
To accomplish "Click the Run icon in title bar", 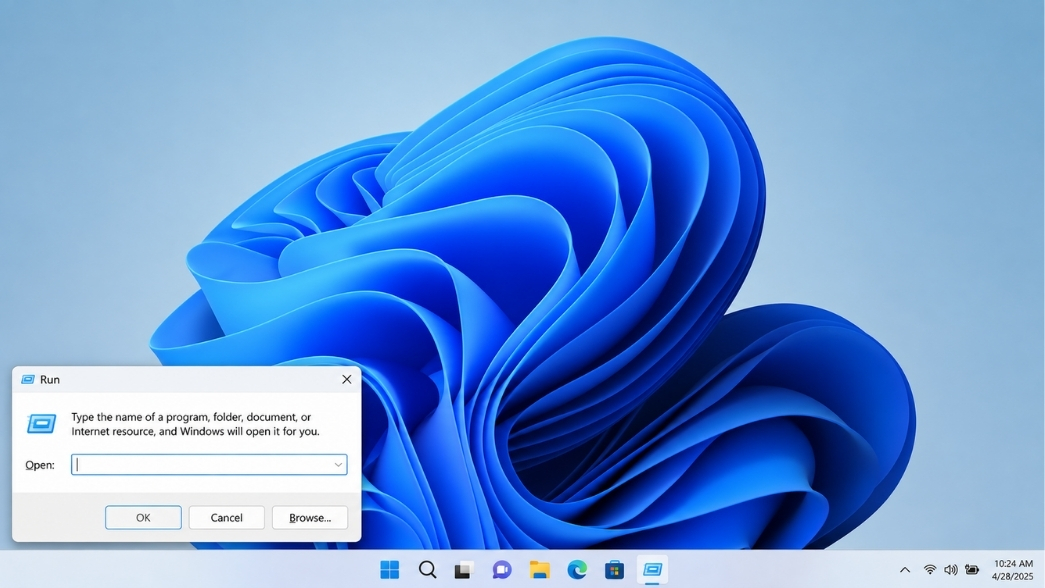I will 28,379.
